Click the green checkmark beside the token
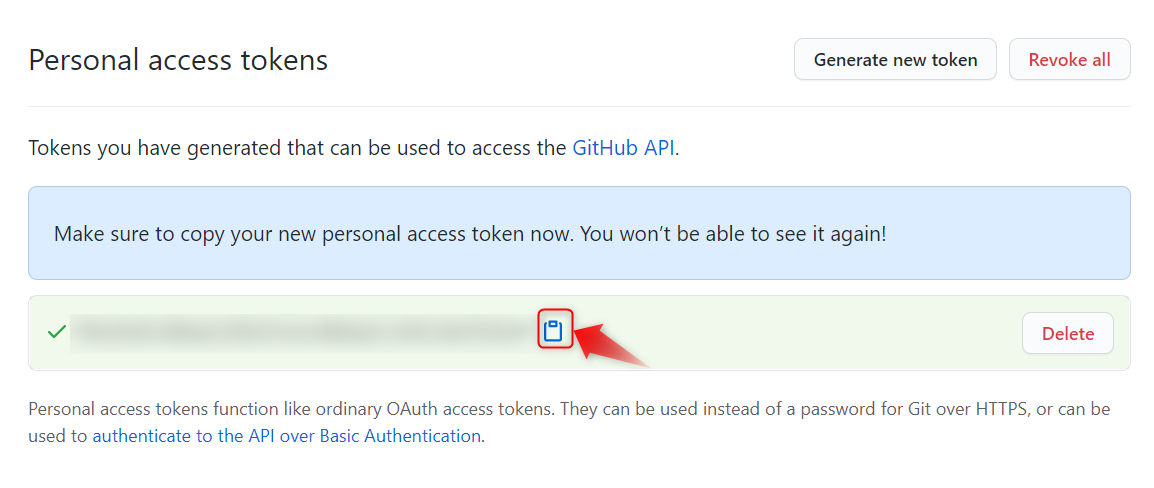The width and height of the screenshot is (1154, 488). [x=56, y=333]
